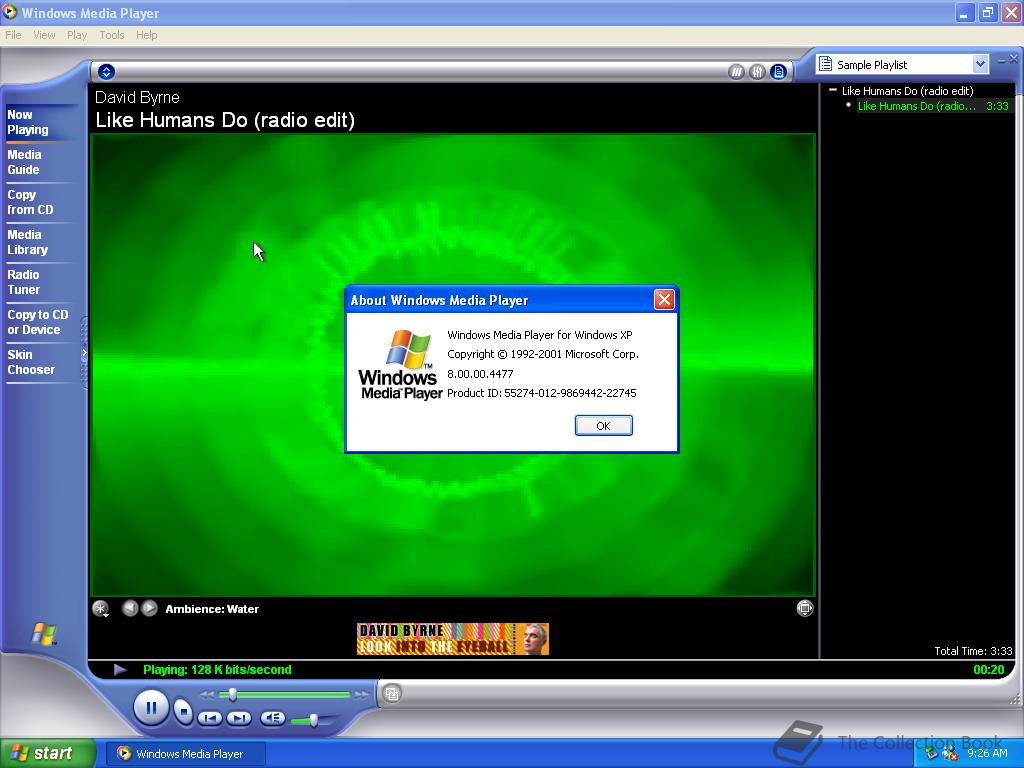Click the rewind arrows on the seek bar

(x=207, y=695)
